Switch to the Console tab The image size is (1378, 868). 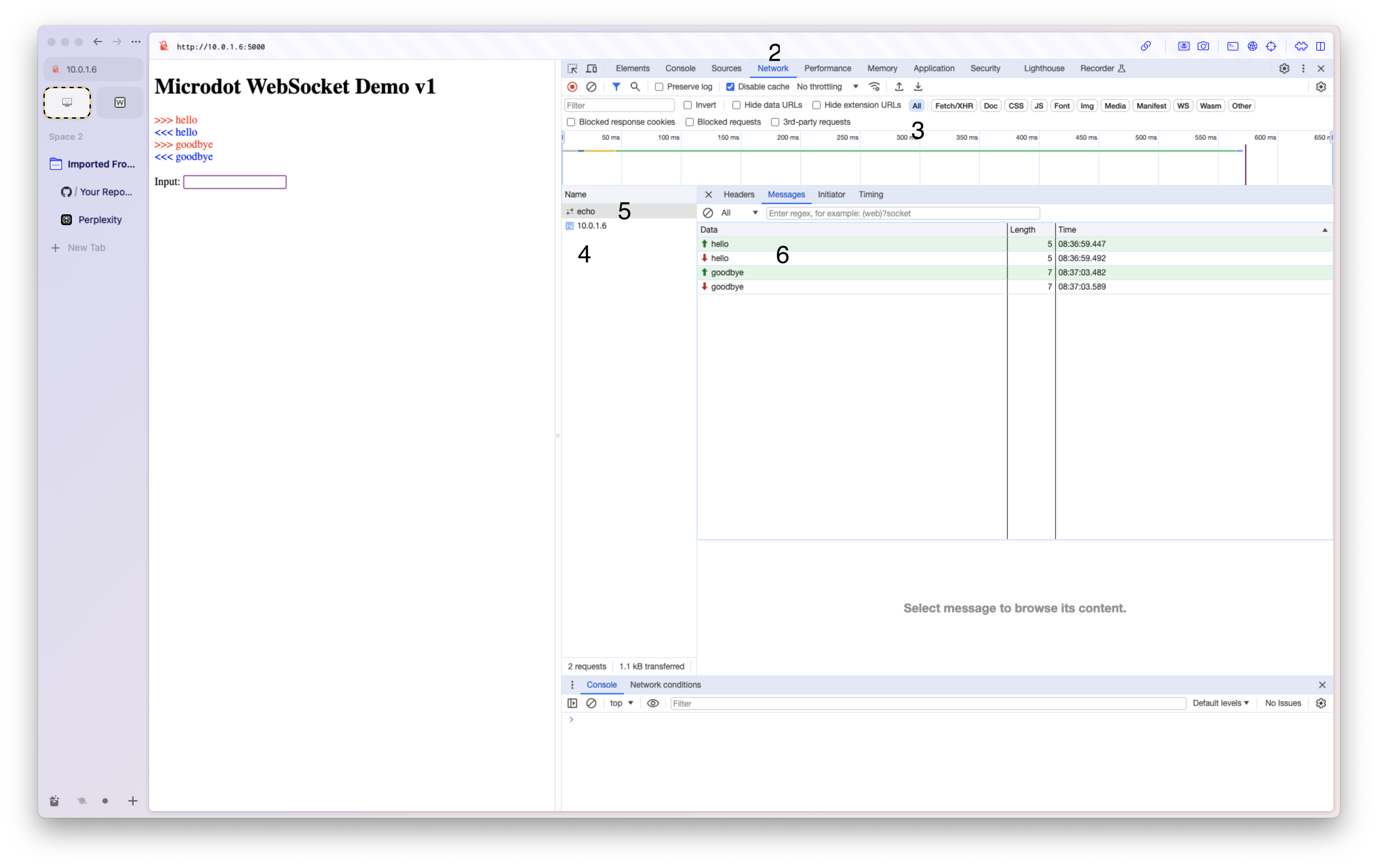[x=680, y=69]
